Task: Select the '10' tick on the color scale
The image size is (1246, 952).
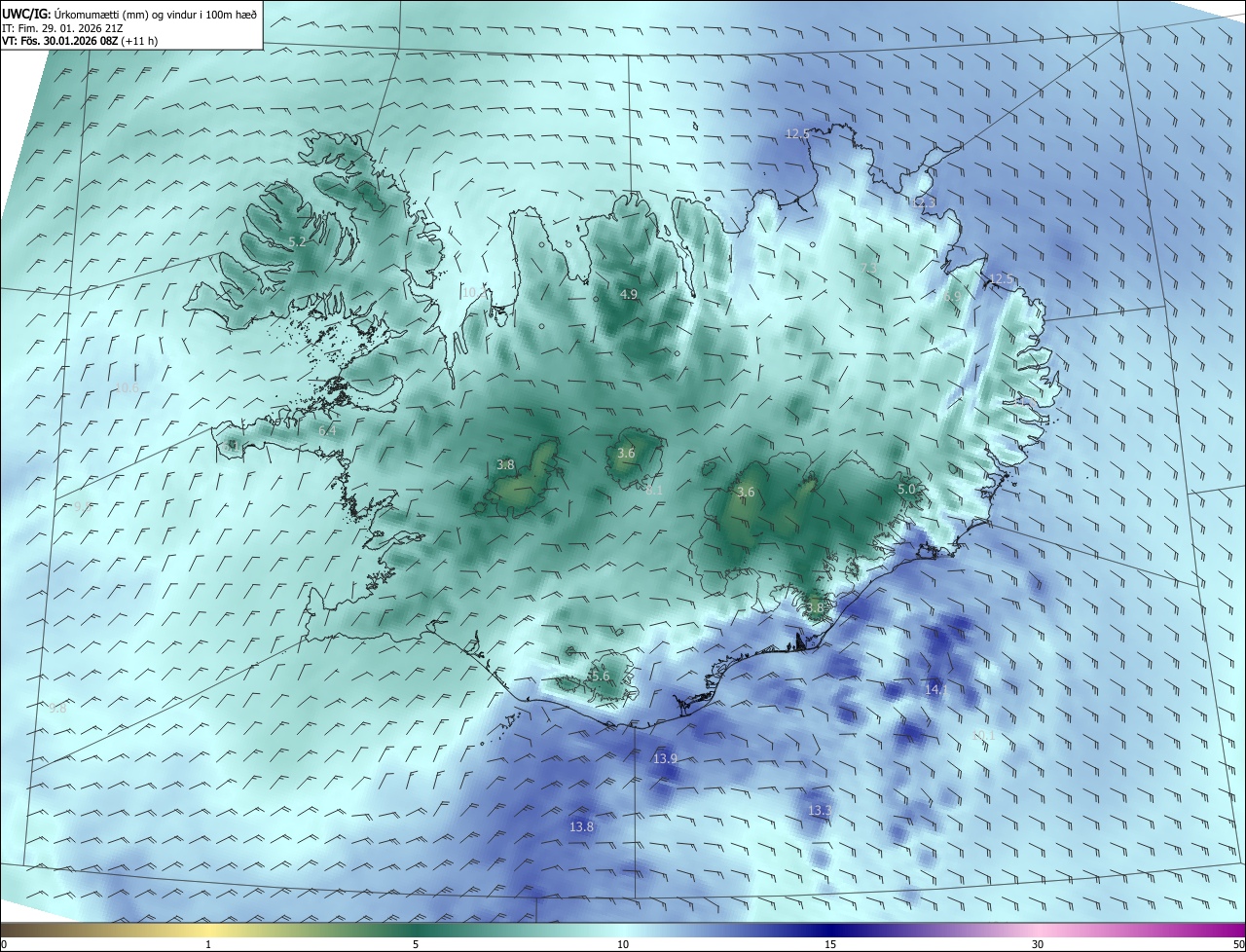Action: tap(623, 945)
